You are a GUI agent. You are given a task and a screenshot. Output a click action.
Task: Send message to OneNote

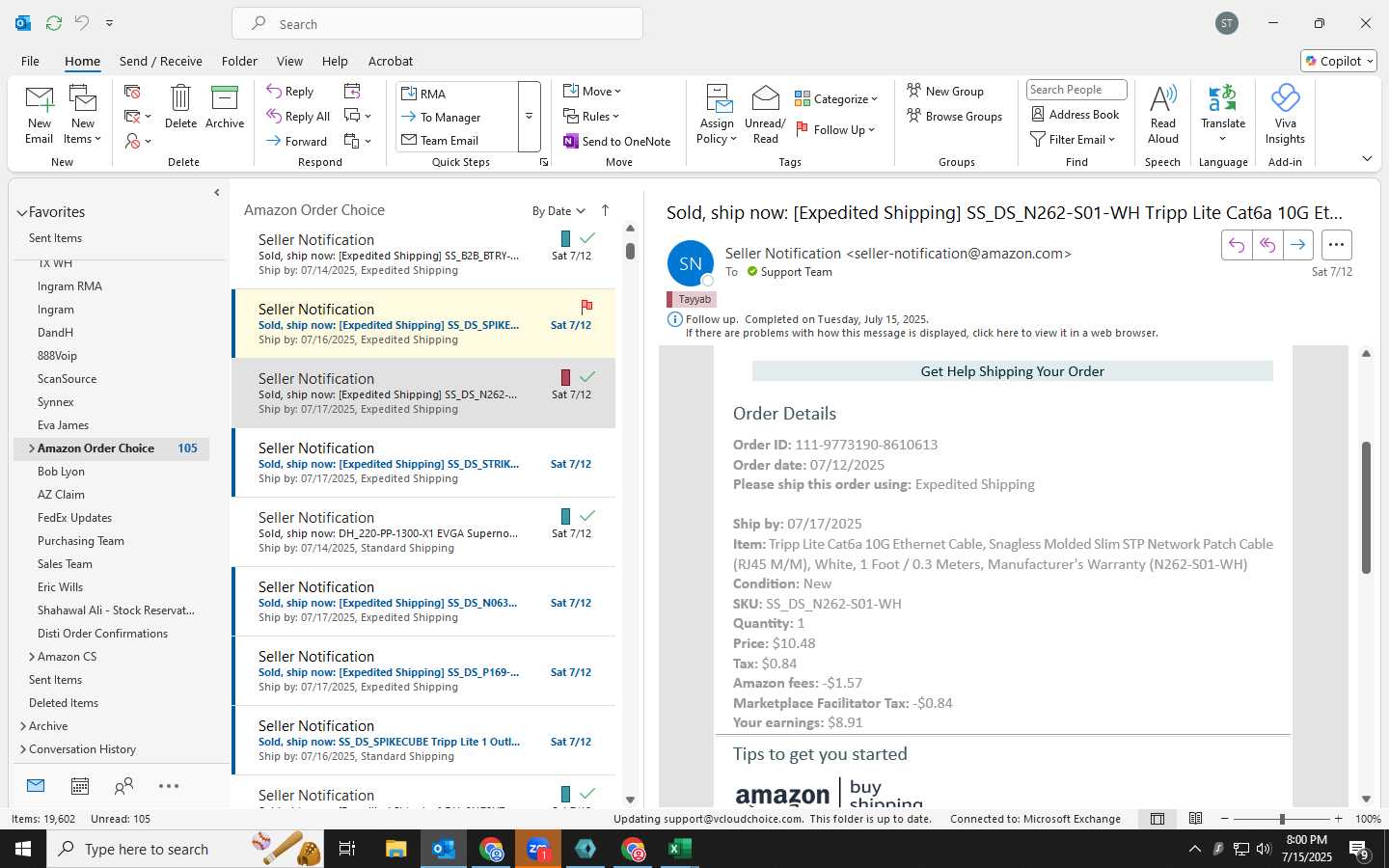coord(617,141)
